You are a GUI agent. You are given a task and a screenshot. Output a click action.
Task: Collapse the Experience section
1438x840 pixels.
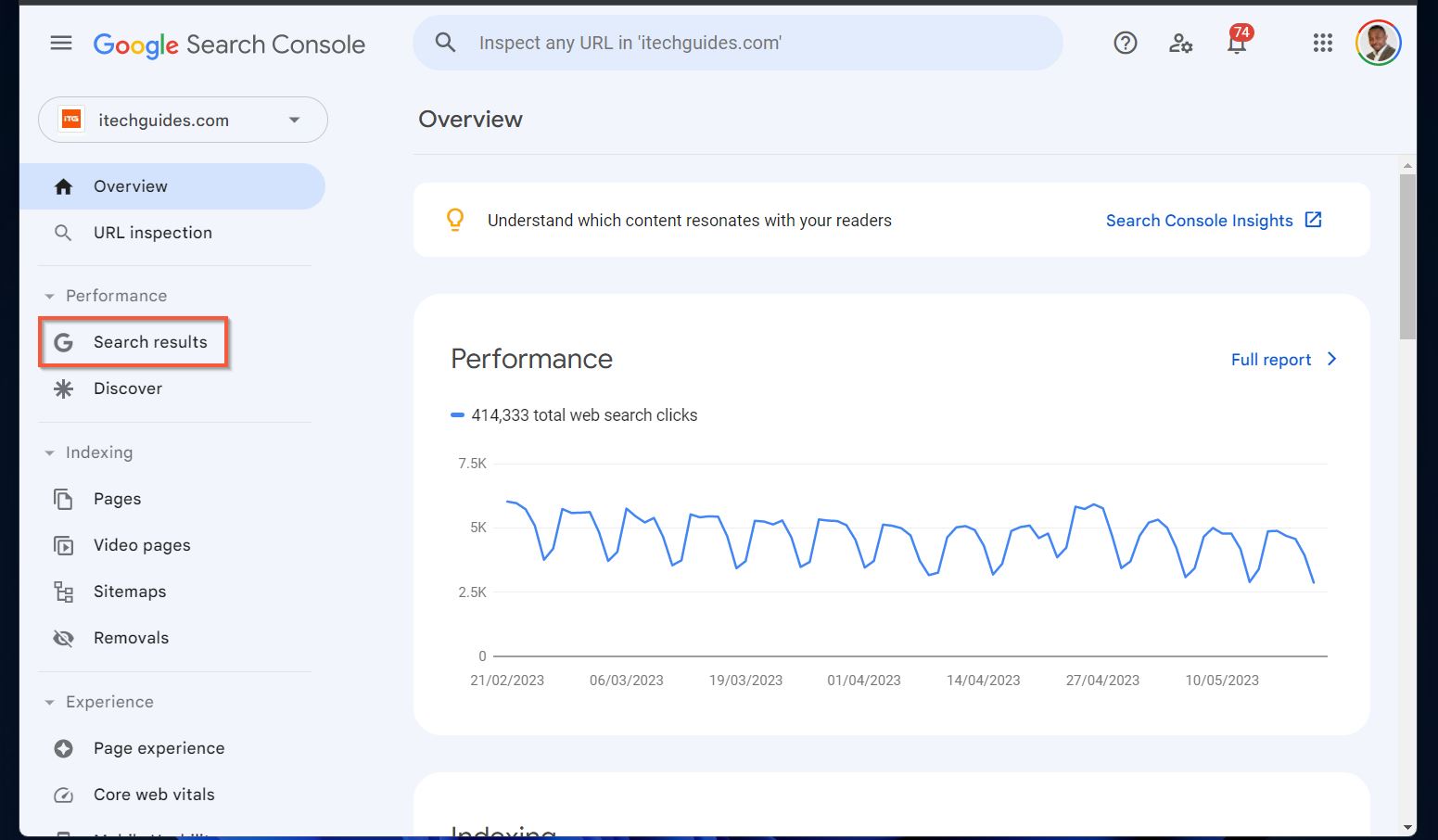pyautogui.click(x=49, y=702)
